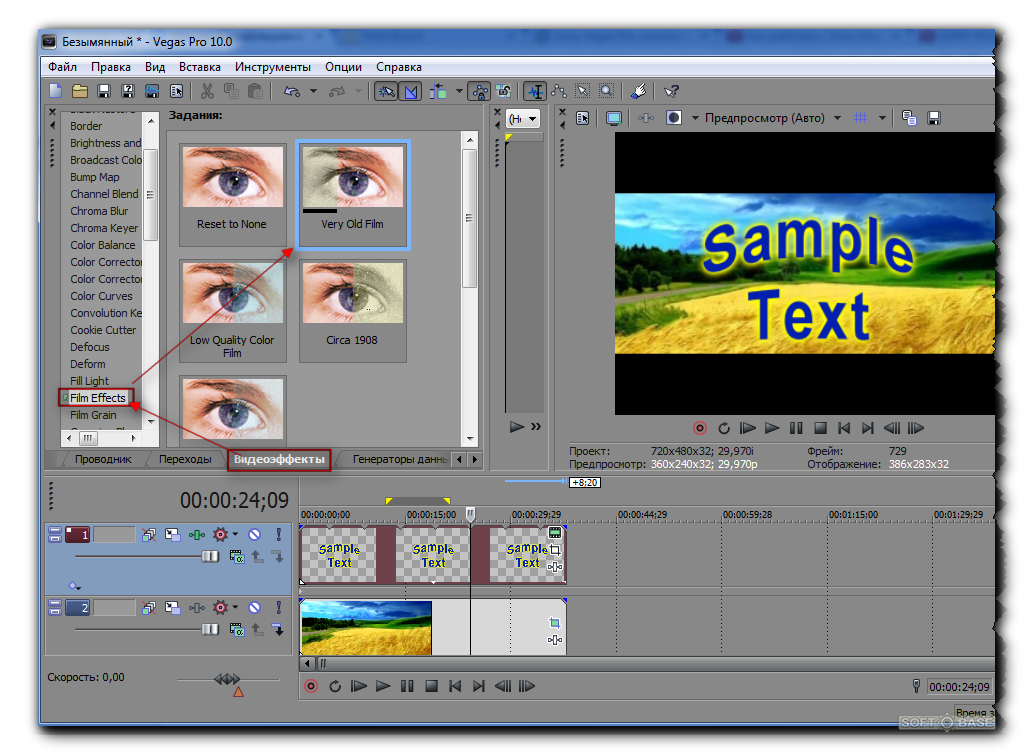Click track 2 Make Compositing Child arrow
Viewport: 1027px width, 754px height.
278,630
